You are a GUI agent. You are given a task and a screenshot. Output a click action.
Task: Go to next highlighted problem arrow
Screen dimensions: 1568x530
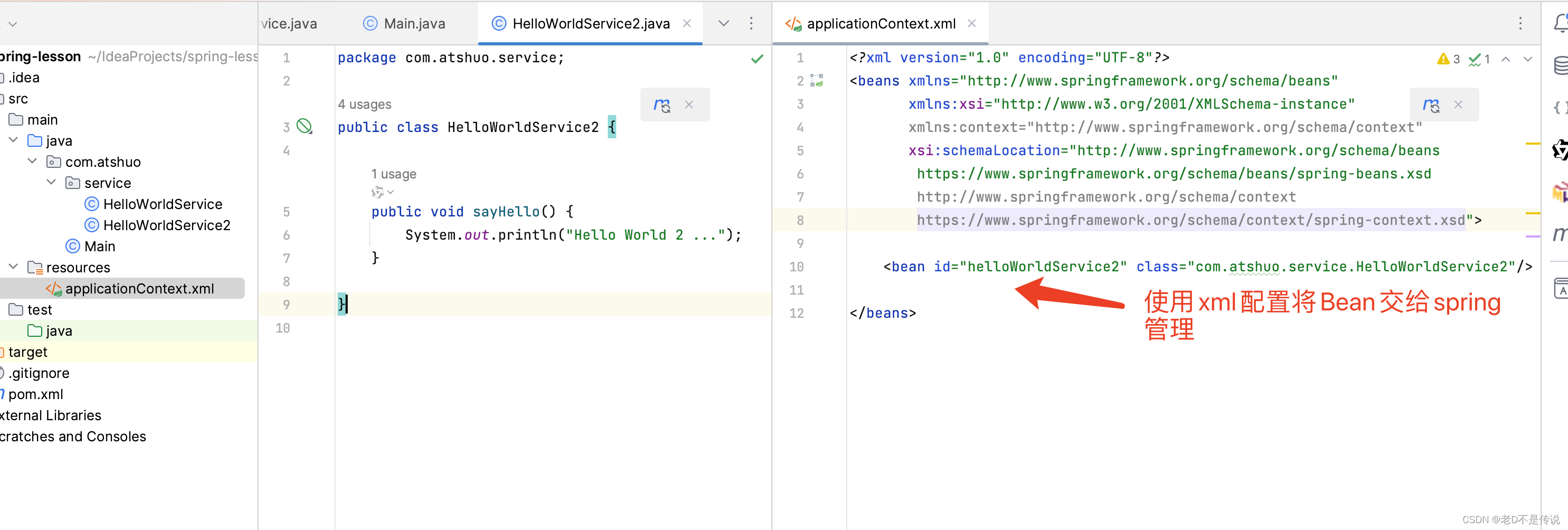tap(1527, 59)
